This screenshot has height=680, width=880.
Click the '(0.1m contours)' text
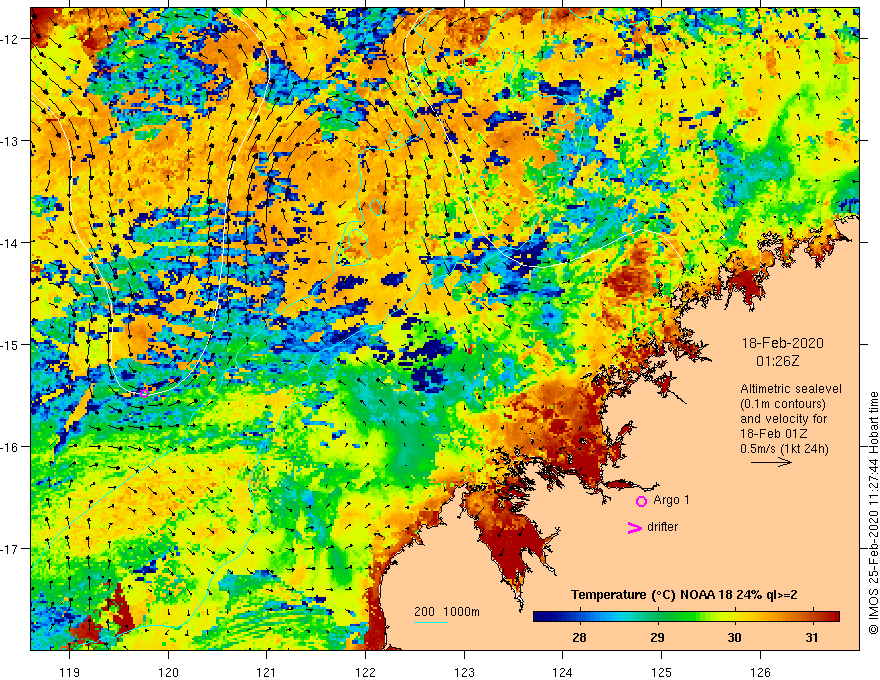click(x=782, y=404)
